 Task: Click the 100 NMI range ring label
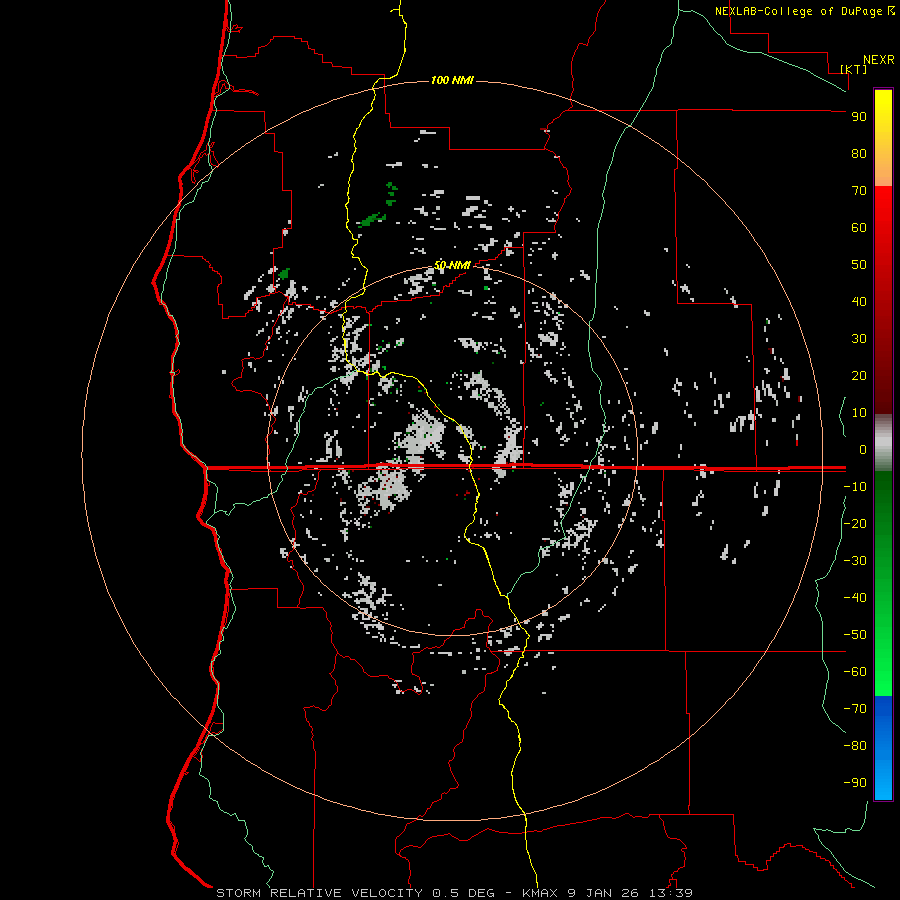452,80
